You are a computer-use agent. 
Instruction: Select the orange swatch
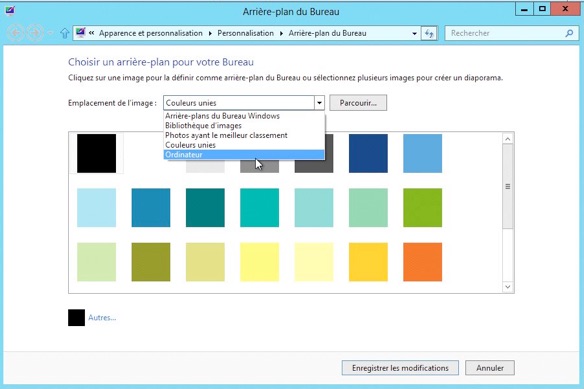pyautogui.click(x=423, y=262)
